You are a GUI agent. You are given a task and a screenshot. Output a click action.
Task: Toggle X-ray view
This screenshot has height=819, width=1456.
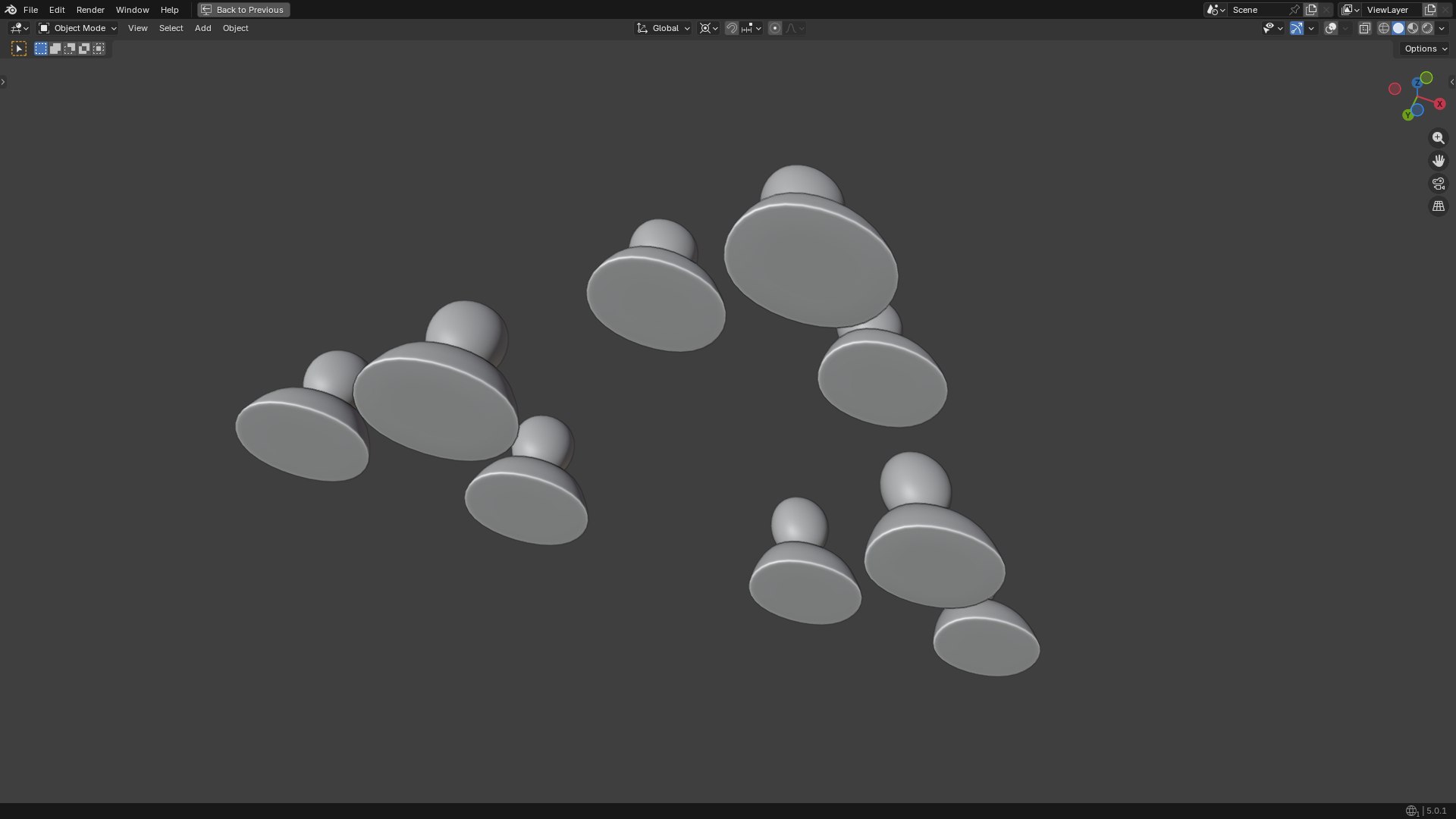point(1364,28)
